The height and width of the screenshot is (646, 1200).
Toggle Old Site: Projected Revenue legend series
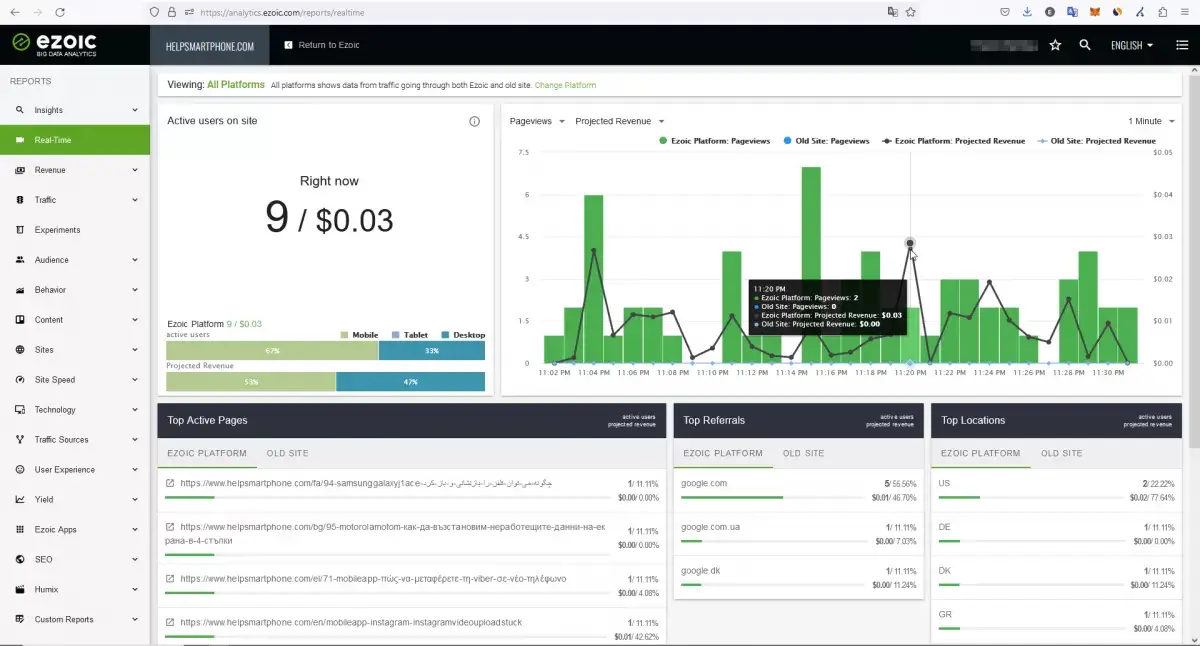pyautogui.click(x=1096, y=141)
